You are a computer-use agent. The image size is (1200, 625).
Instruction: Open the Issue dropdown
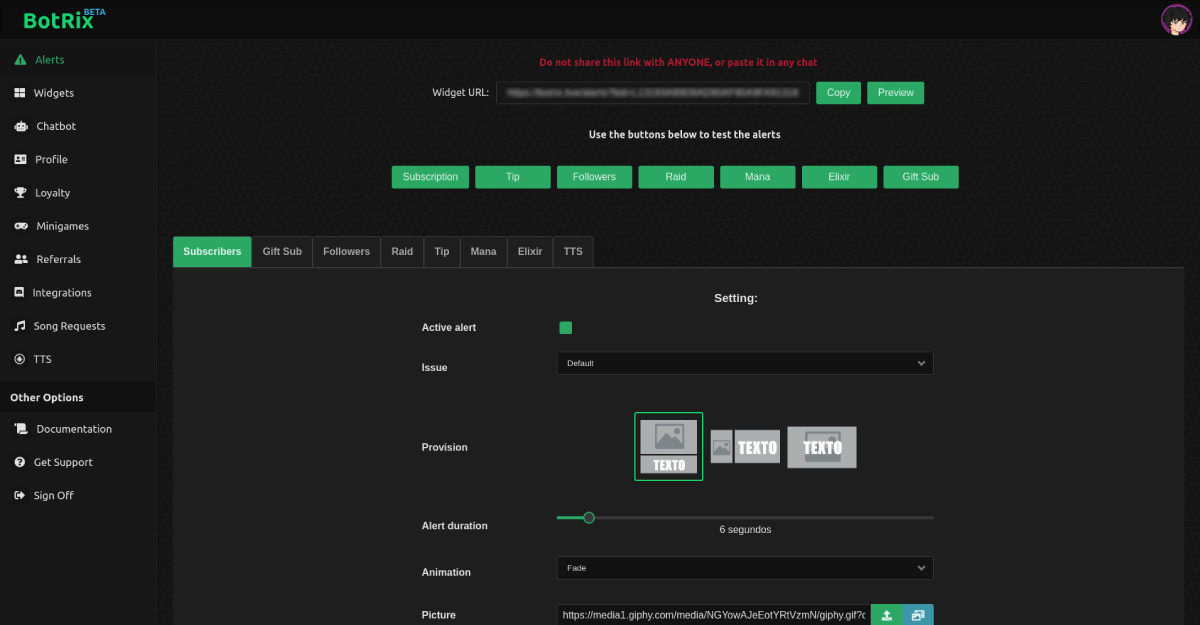click(x=744, y=363)
